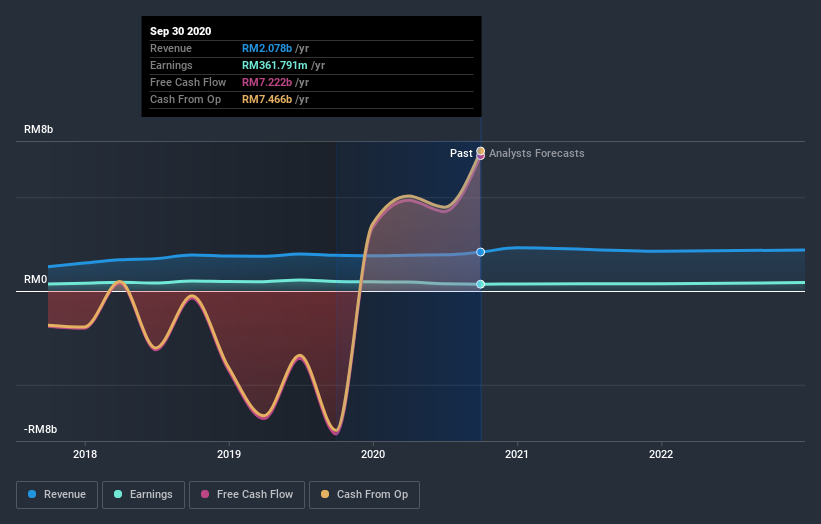Click the 2021 x-axis label
This screenshot has height=524, width=821.
517,454
